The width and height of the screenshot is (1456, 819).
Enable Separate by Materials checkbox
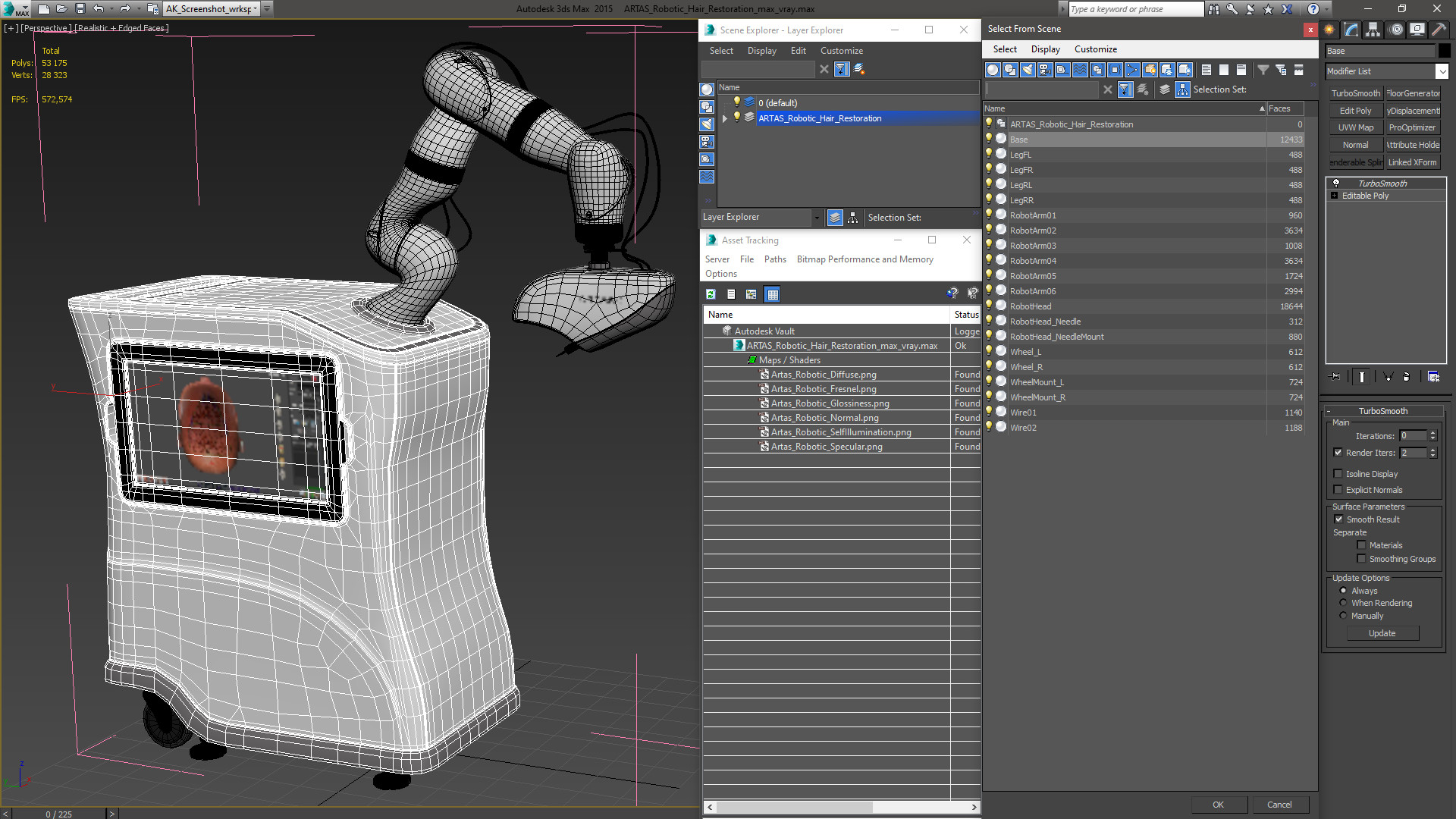[1361, 545]
